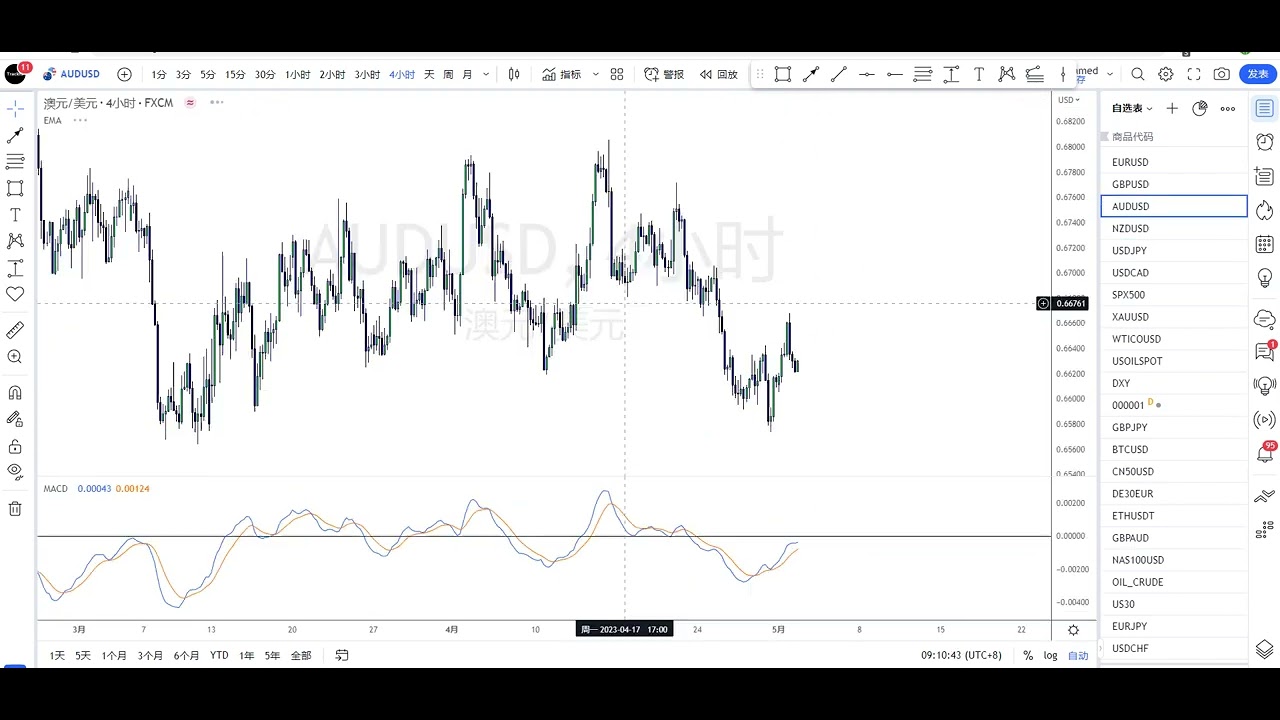Viewport: 1280px width, 720px height.
Task: Open the candlestick chart type selector
Action: pos(514,74)
